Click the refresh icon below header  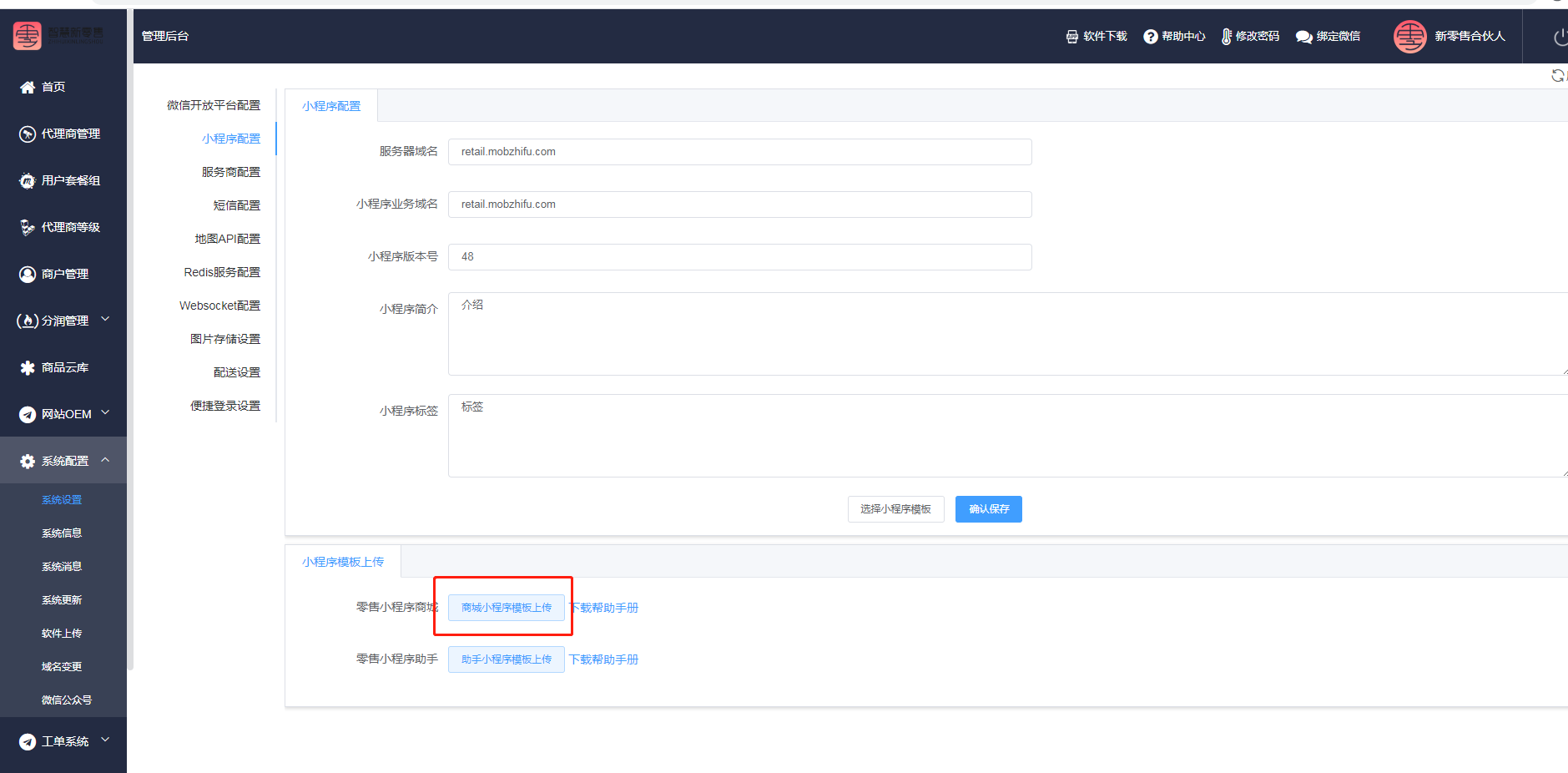pos(1558,75)
